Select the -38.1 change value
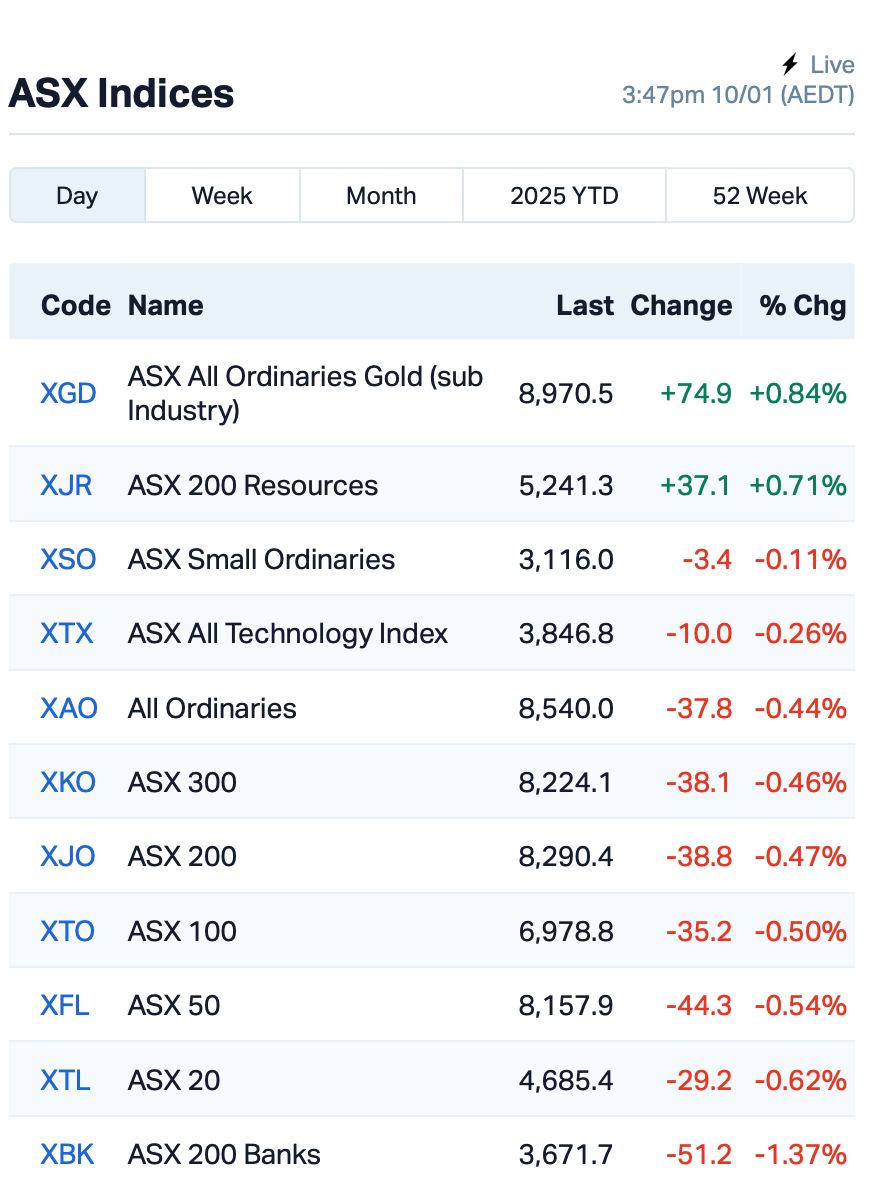 click(x=699, y=782)
